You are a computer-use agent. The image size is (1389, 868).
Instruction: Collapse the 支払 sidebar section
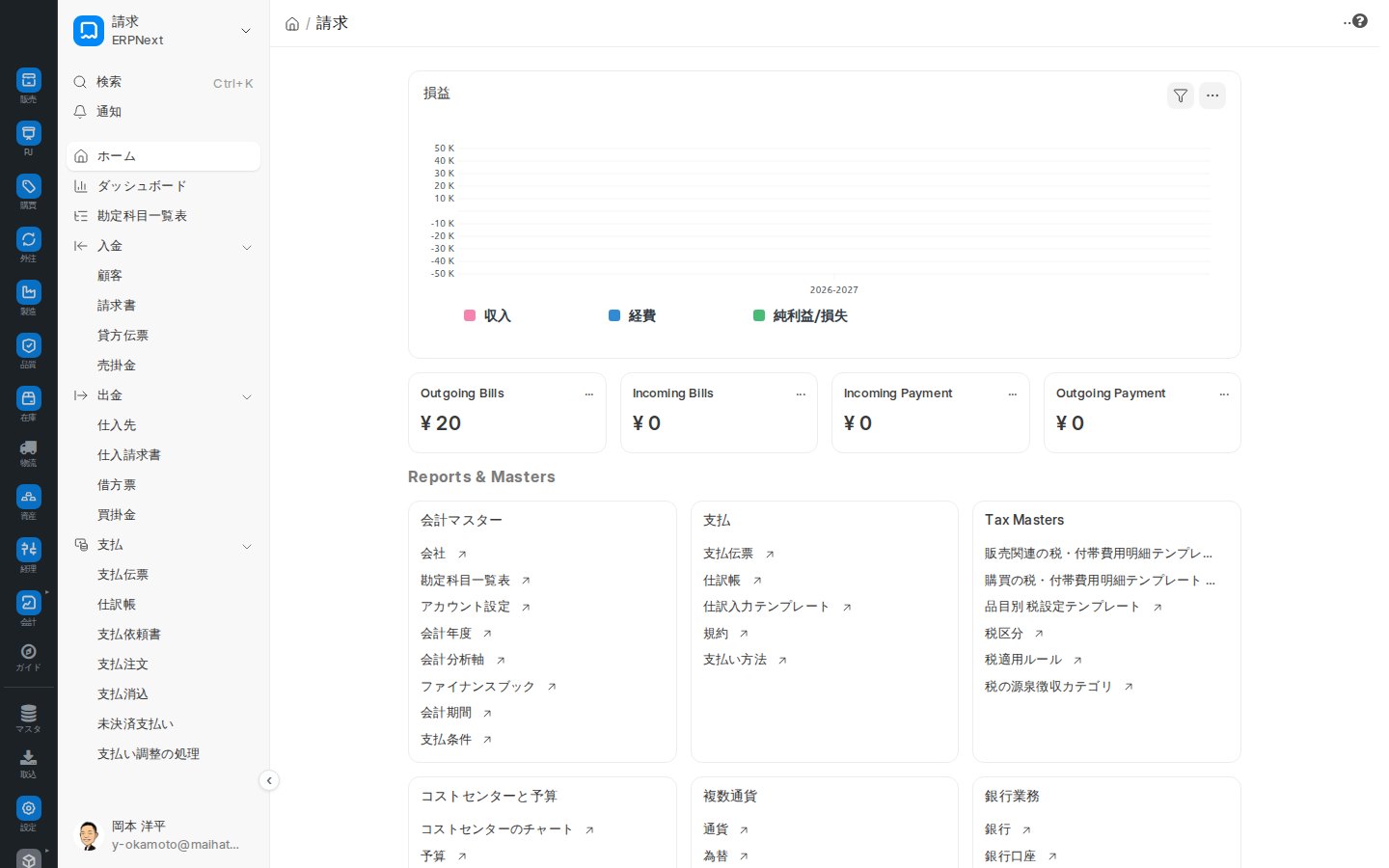point(247,546)
